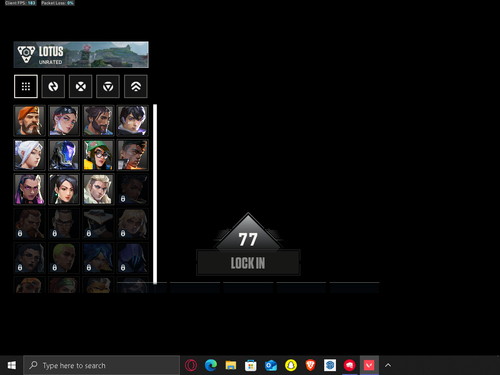This screenshot has height=375, width=500.
Task: Click the locked Chamber agent portrait
Action: pyautogui.click(x=64, y=224)
